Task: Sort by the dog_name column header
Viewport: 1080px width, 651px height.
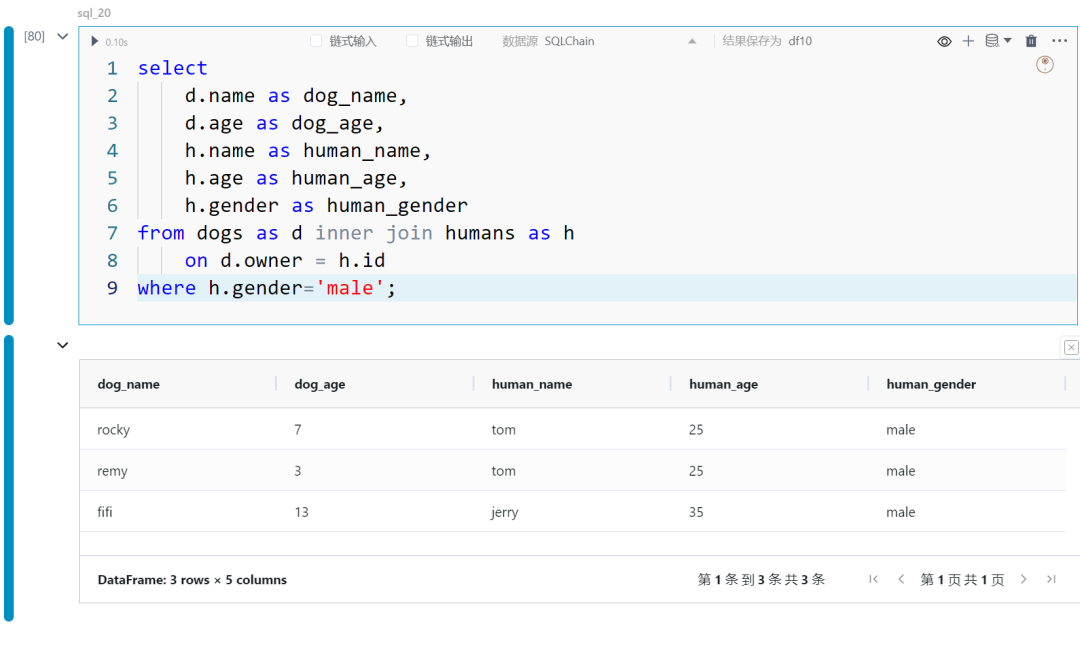Action: point(129,384)
